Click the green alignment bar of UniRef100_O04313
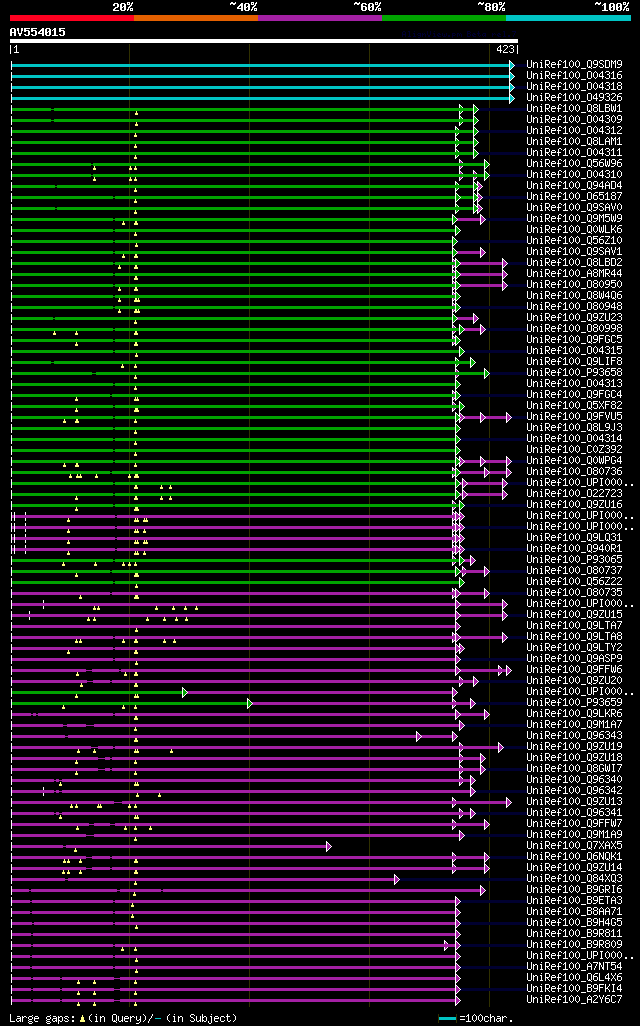 coord(234,385)
